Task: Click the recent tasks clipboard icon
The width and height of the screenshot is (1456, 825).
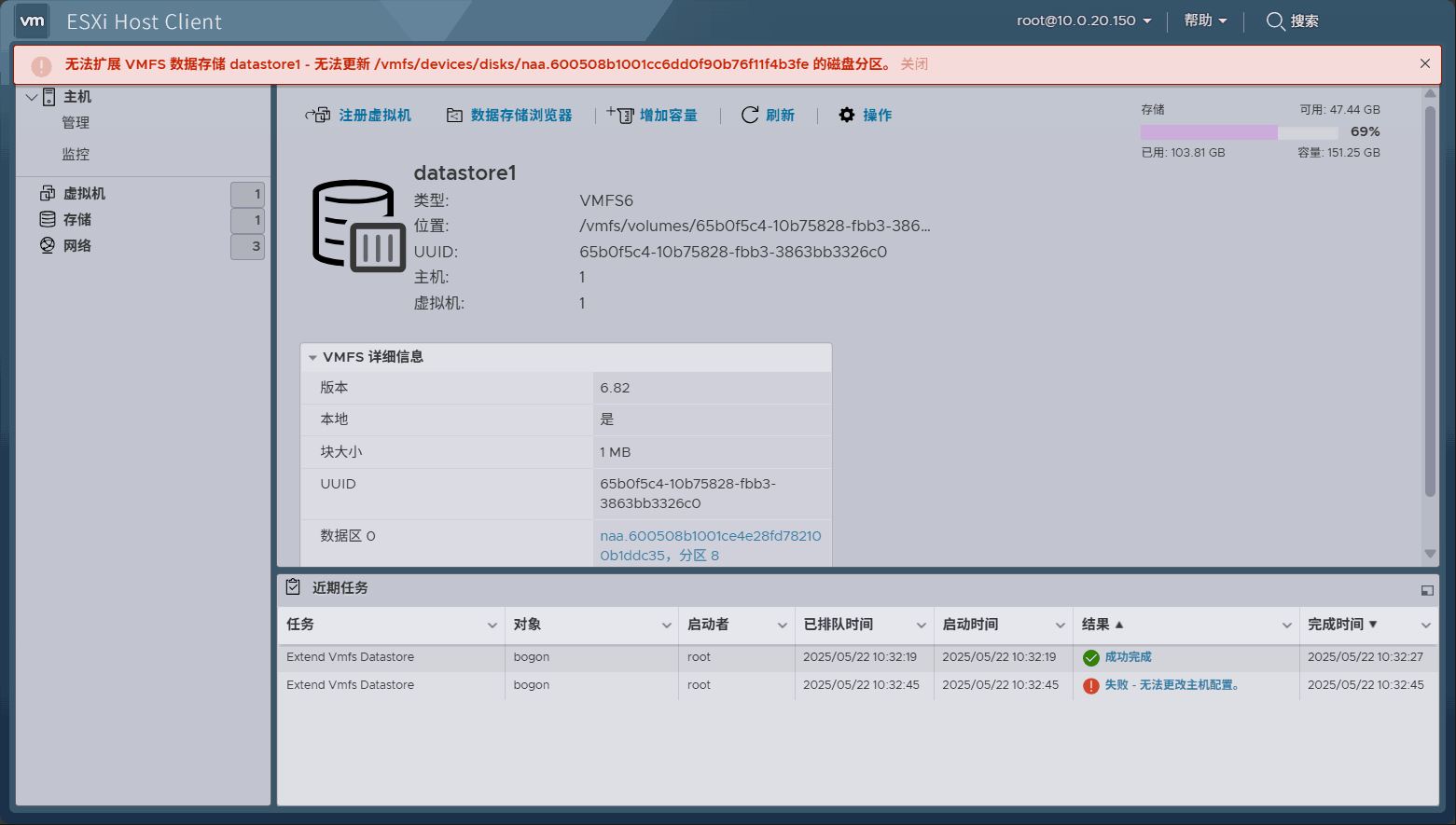Action: click(293, 587)
